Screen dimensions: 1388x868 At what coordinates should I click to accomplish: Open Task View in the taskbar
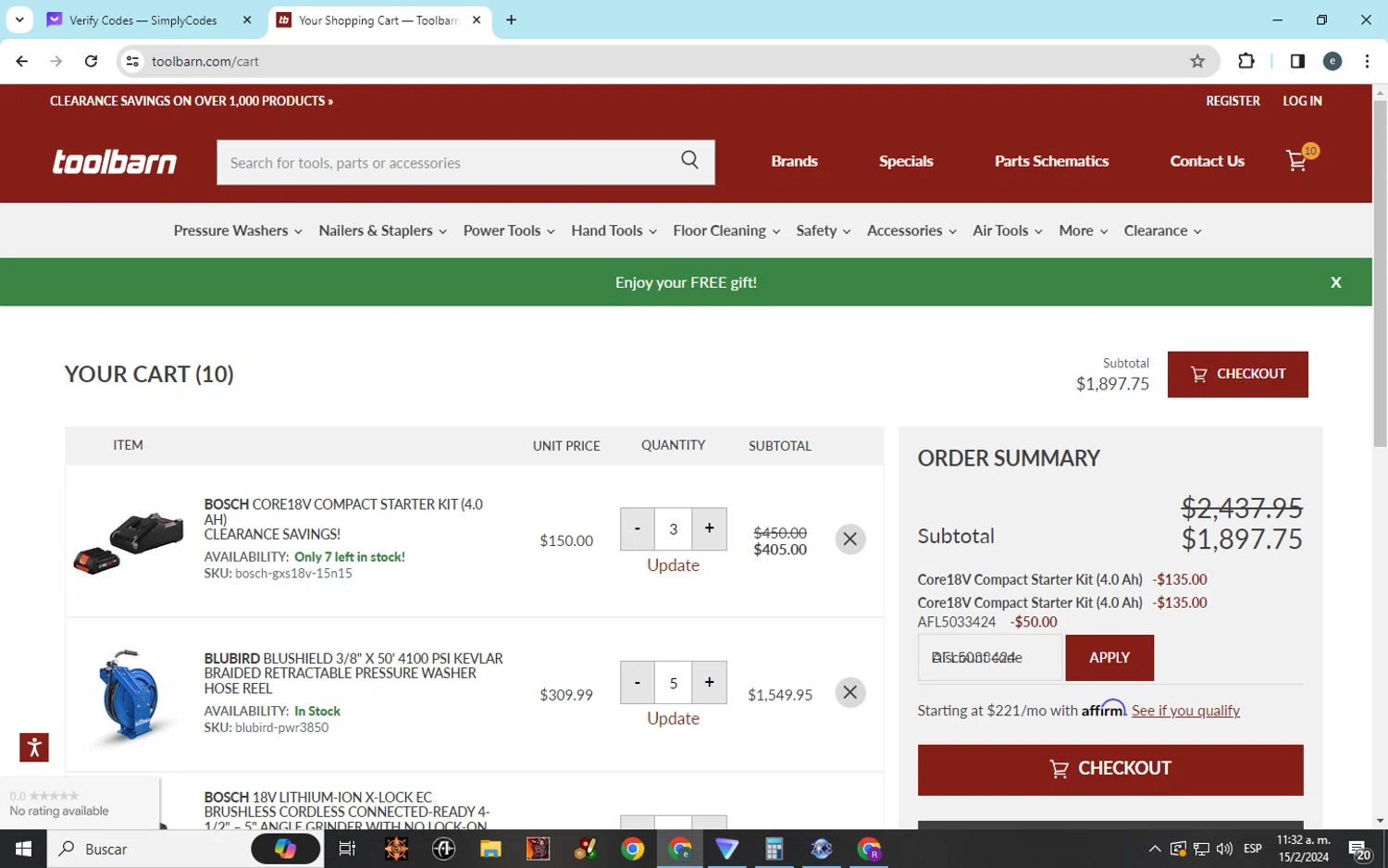point(347,849)
